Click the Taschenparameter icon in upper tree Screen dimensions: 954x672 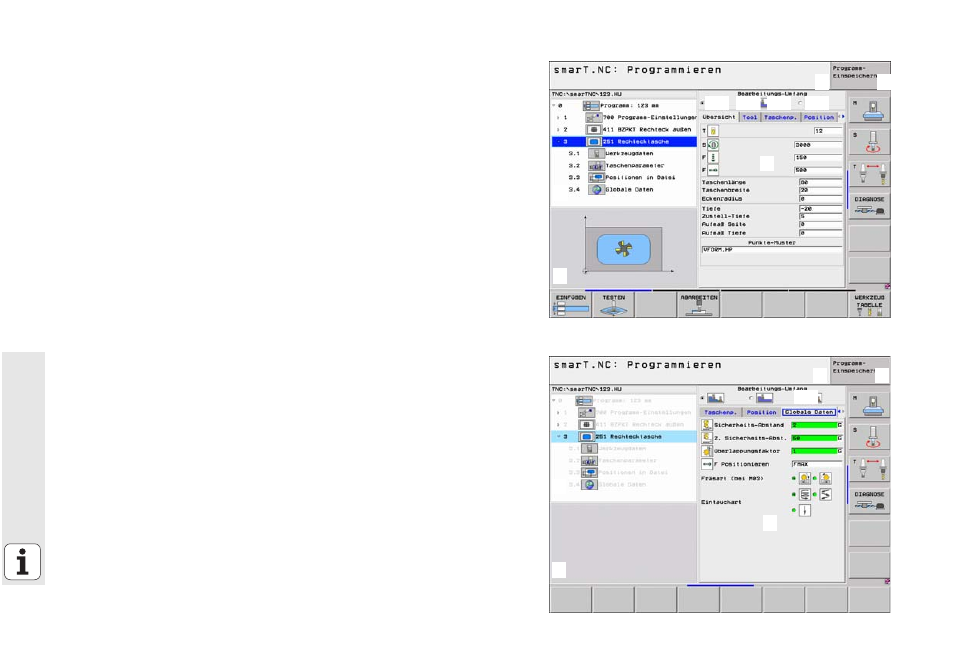(596, 165)
